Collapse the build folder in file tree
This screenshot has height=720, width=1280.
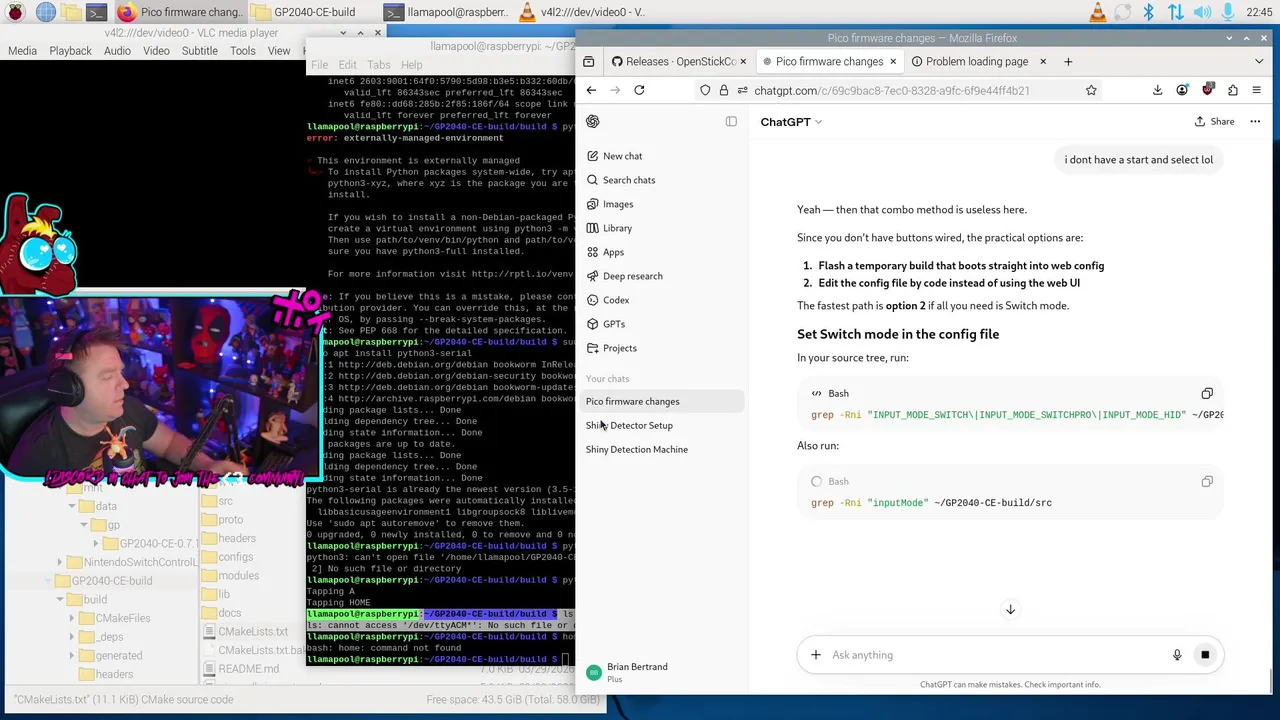60,599
